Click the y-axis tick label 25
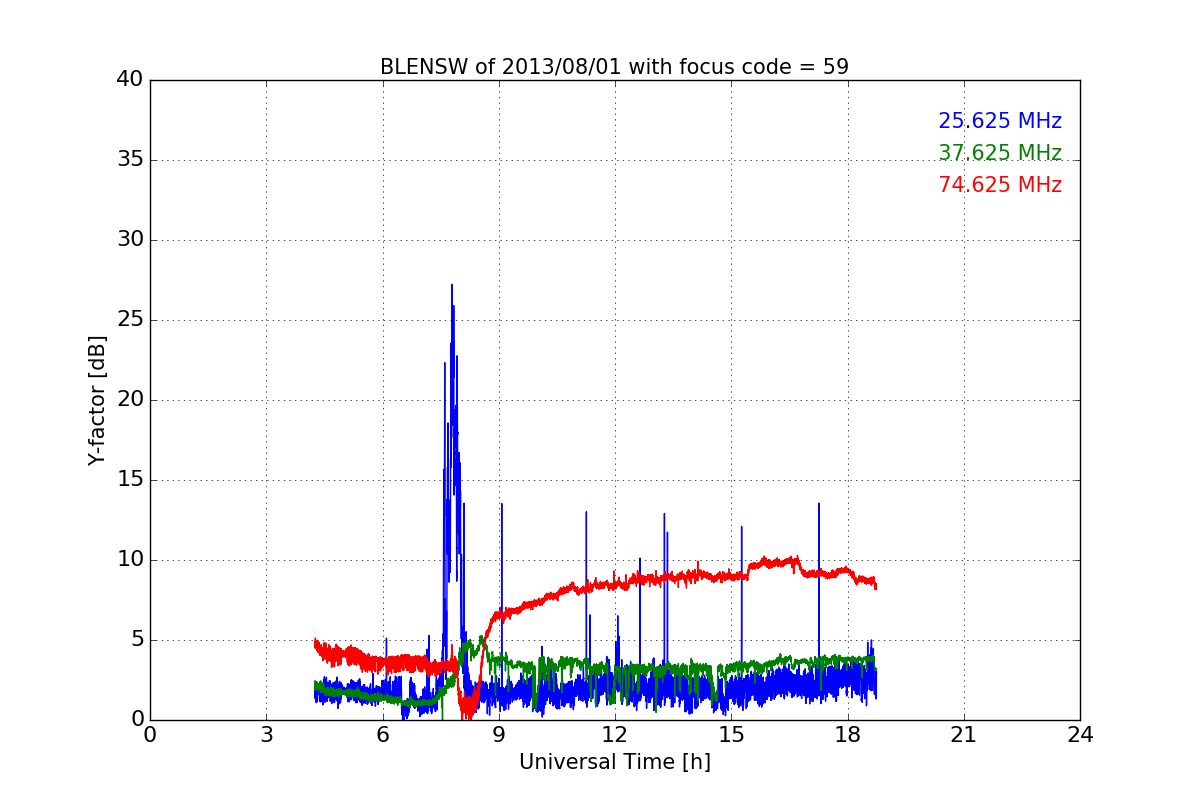Screen dimensions: 1200x800 click(130, 320)
